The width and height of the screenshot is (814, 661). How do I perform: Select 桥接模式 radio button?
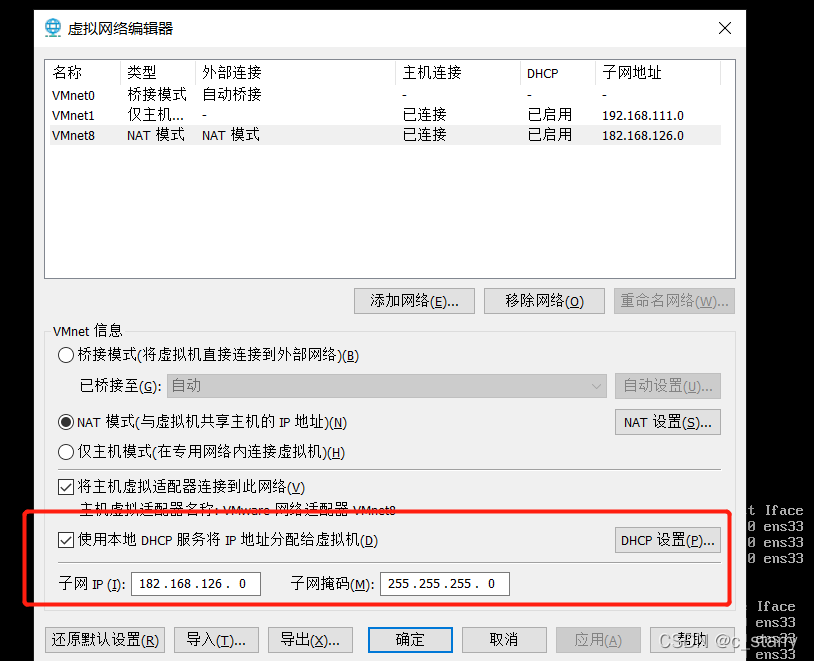66,355
